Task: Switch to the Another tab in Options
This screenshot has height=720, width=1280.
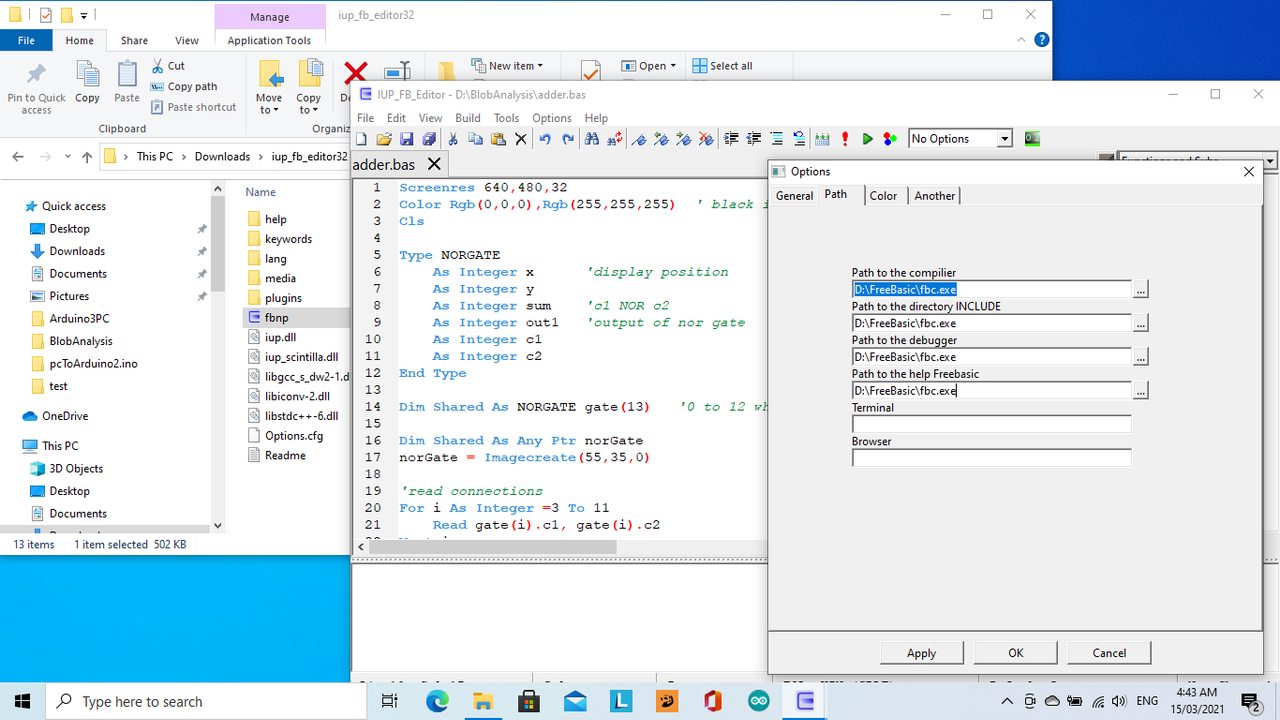Action: tap(934, 196)
